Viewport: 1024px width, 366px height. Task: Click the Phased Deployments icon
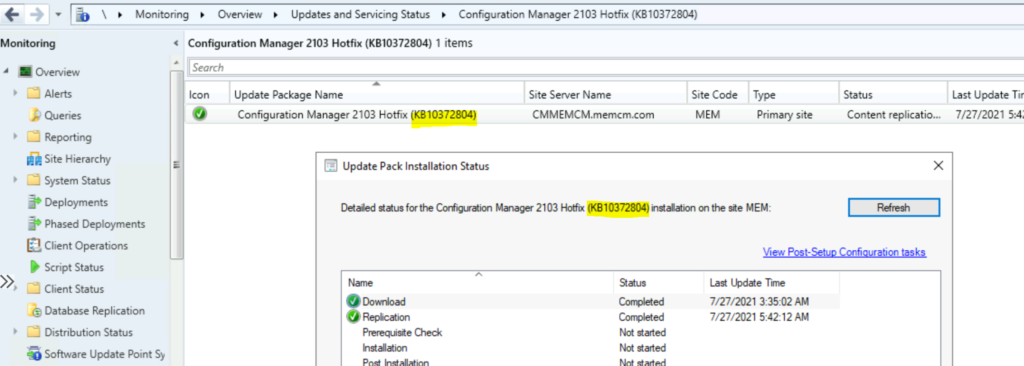click(34, 224)
